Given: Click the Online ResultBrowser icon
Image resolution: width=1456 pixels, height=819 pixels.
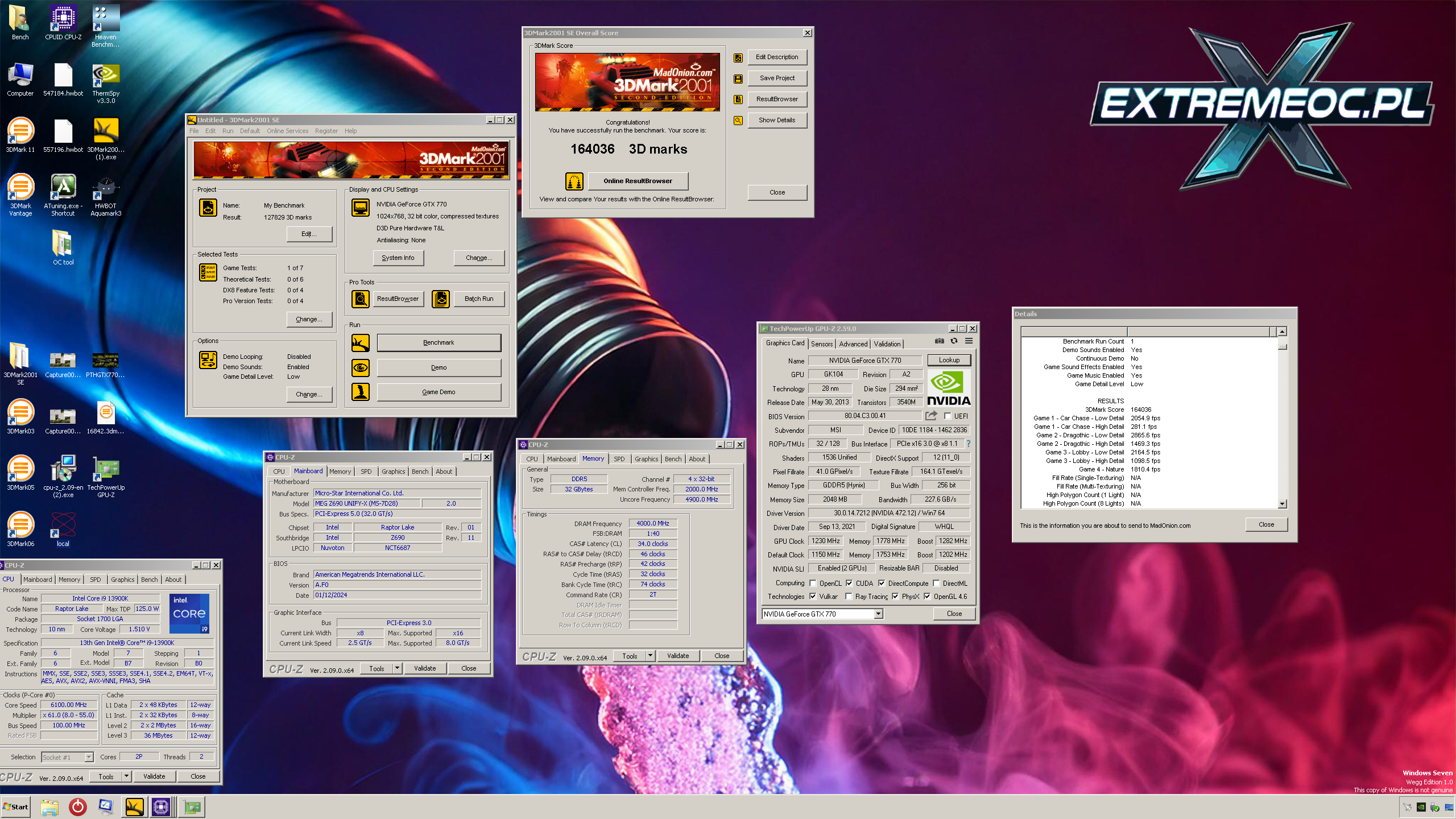Looking at the screenshot, I should tap(574, 181).
